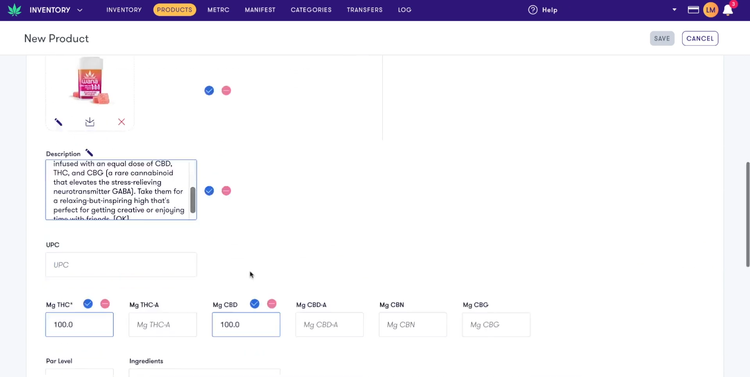Cancel the new product

[x=700, y=39]
